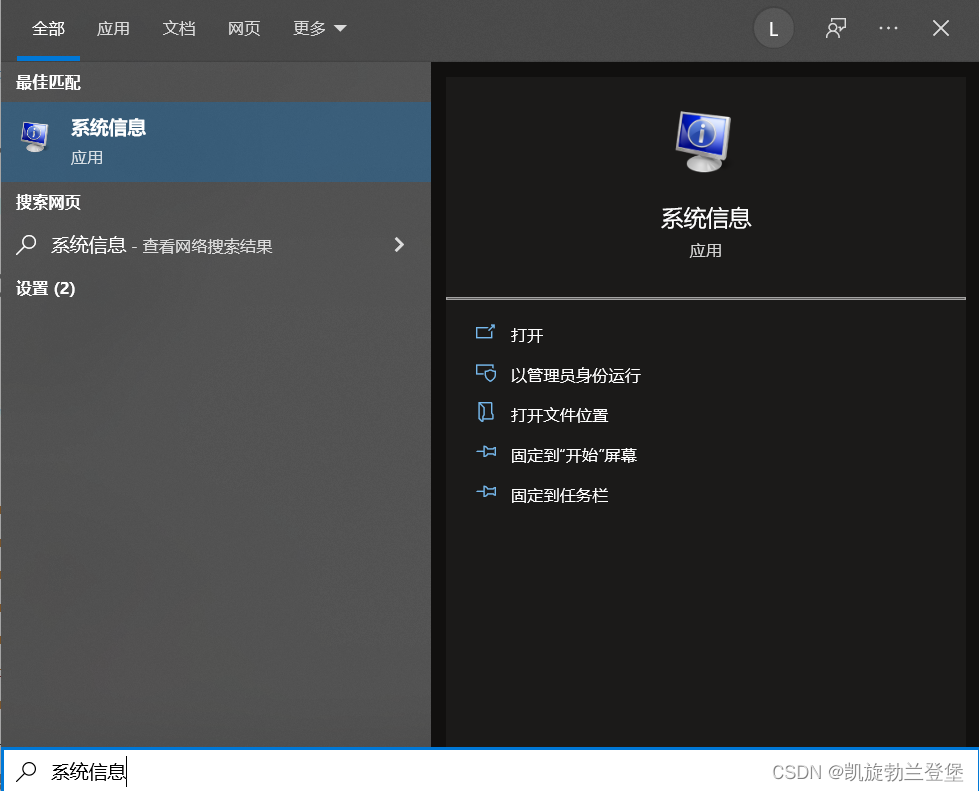Click the pin icon for 固定到"开始"屏幕
979x791 pixels.
click(486, 452)
